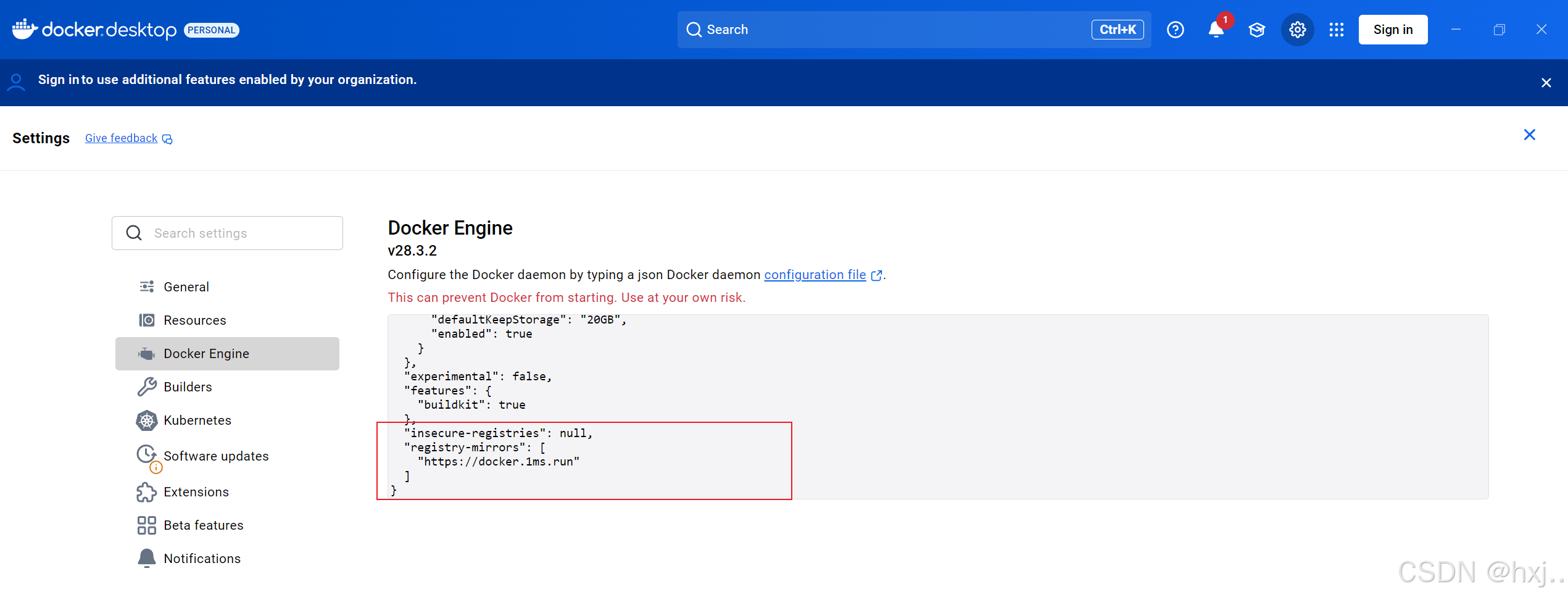
Task: Click the settings gear icon
Action: tap(1297, 30)
